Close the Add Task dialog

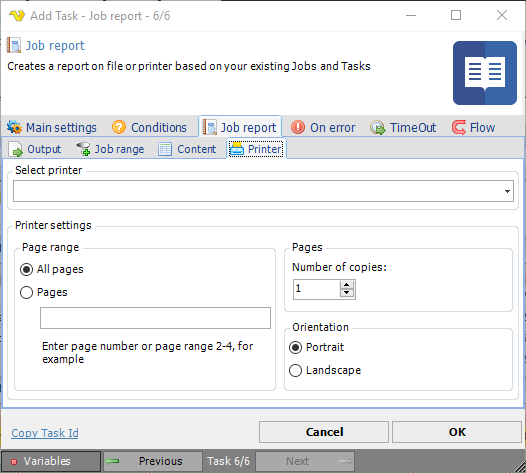[x=502, y=15]
